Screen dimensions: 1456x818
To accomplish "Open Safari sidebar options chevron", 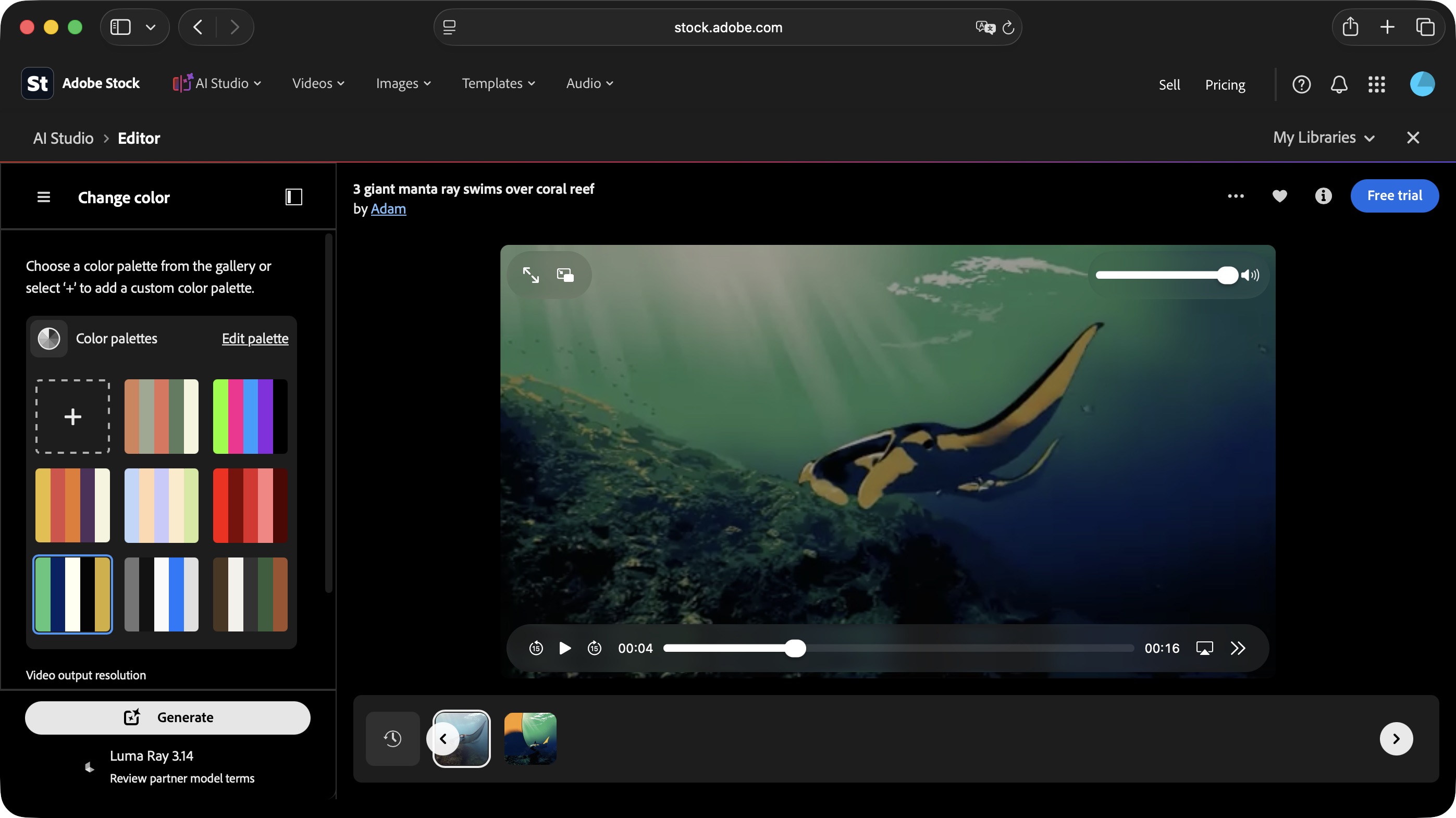I will (151, 27).
